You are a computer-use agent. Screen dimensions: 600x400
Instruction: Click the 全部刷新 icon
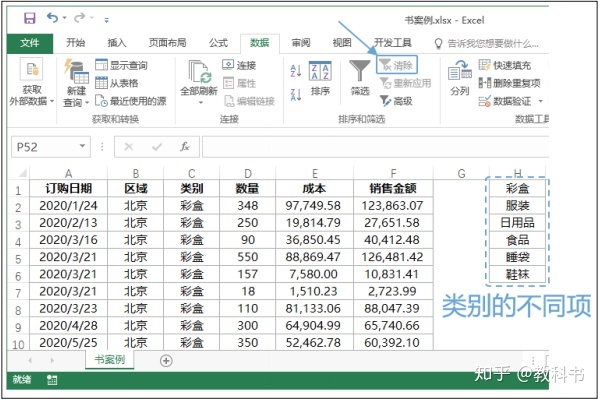[x=199, y=72]
